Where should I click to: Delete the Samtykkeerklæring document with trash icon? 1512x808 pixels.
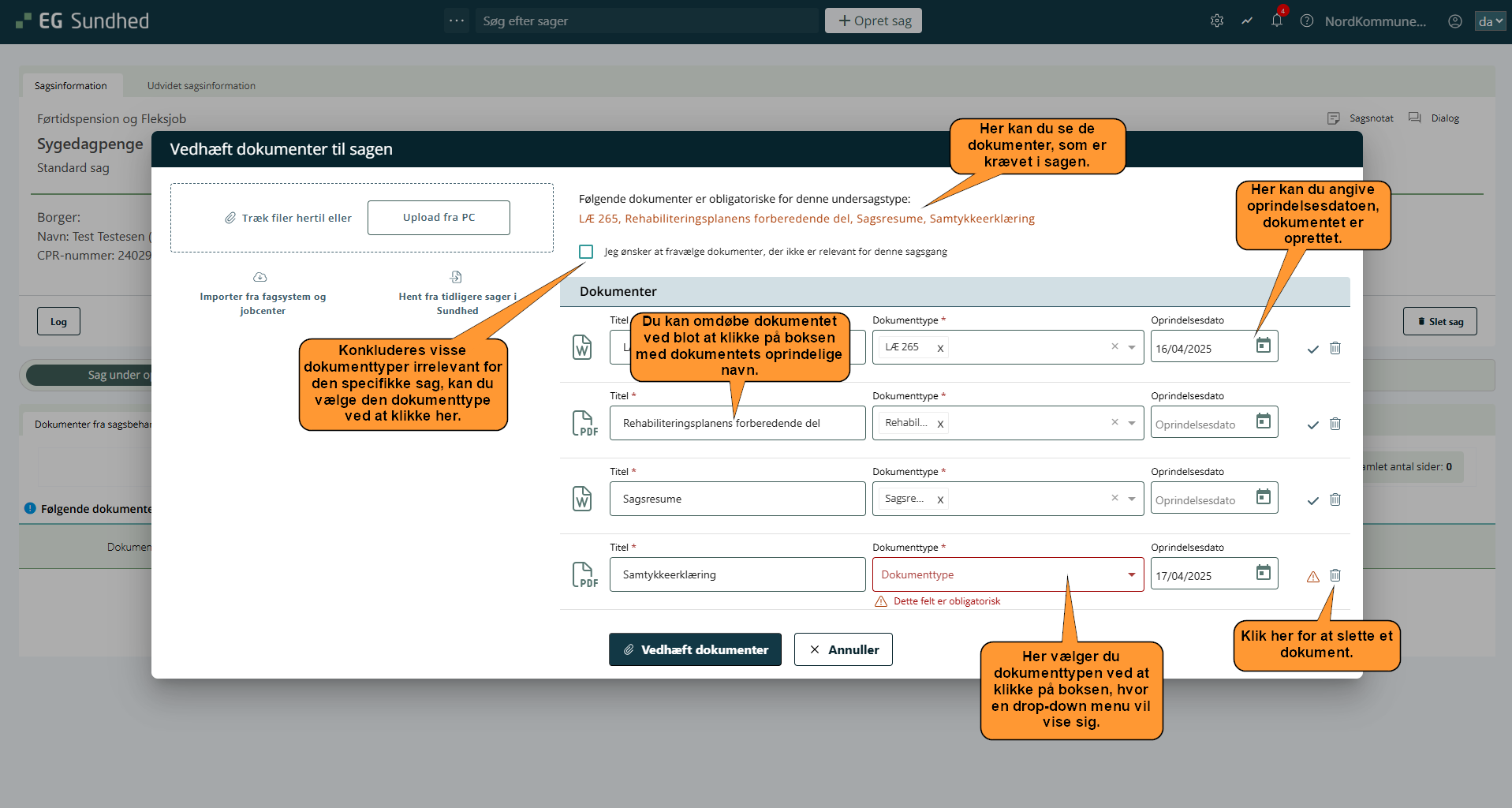pos(1335,575)
